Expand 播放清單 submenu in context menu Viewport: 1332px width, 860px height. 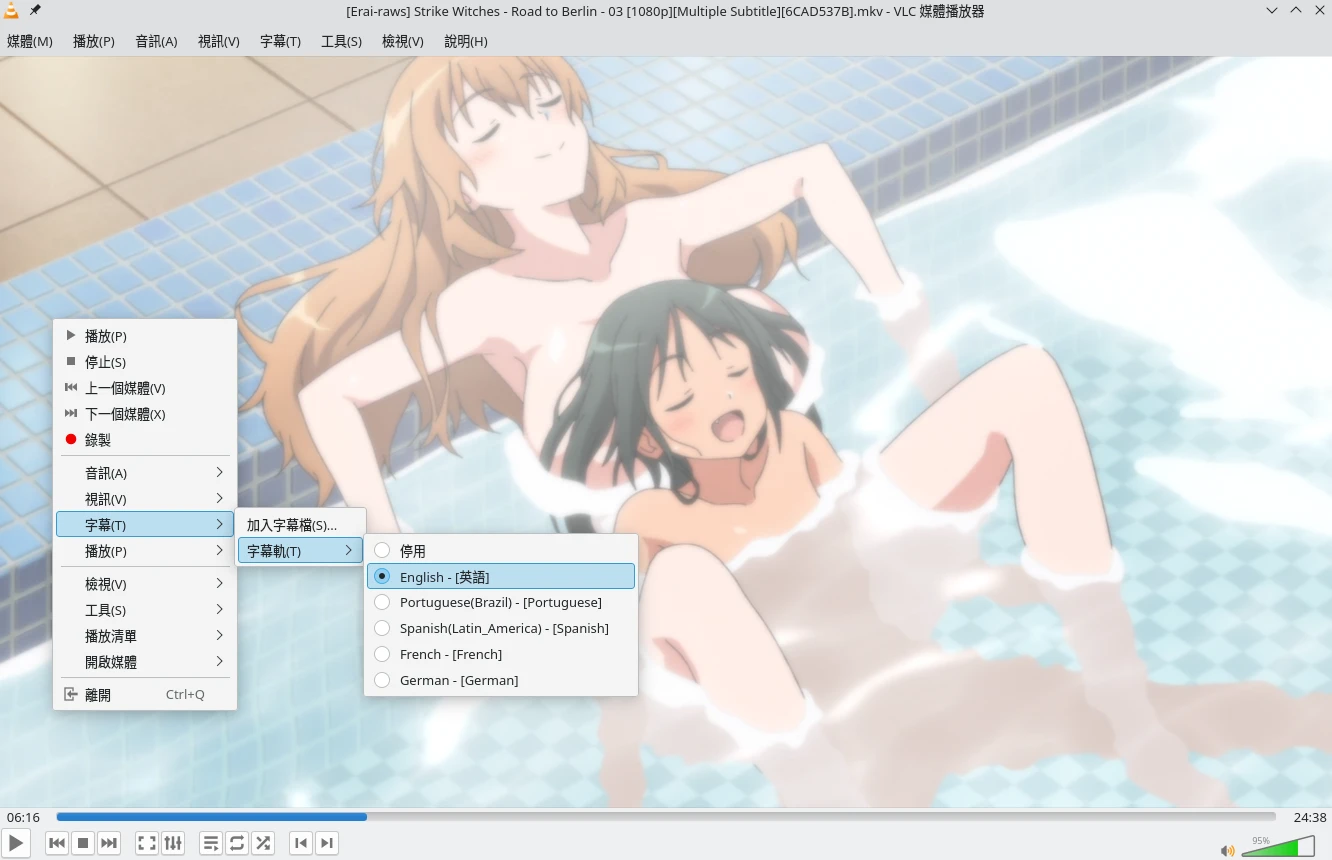click(x=145, y=635)
